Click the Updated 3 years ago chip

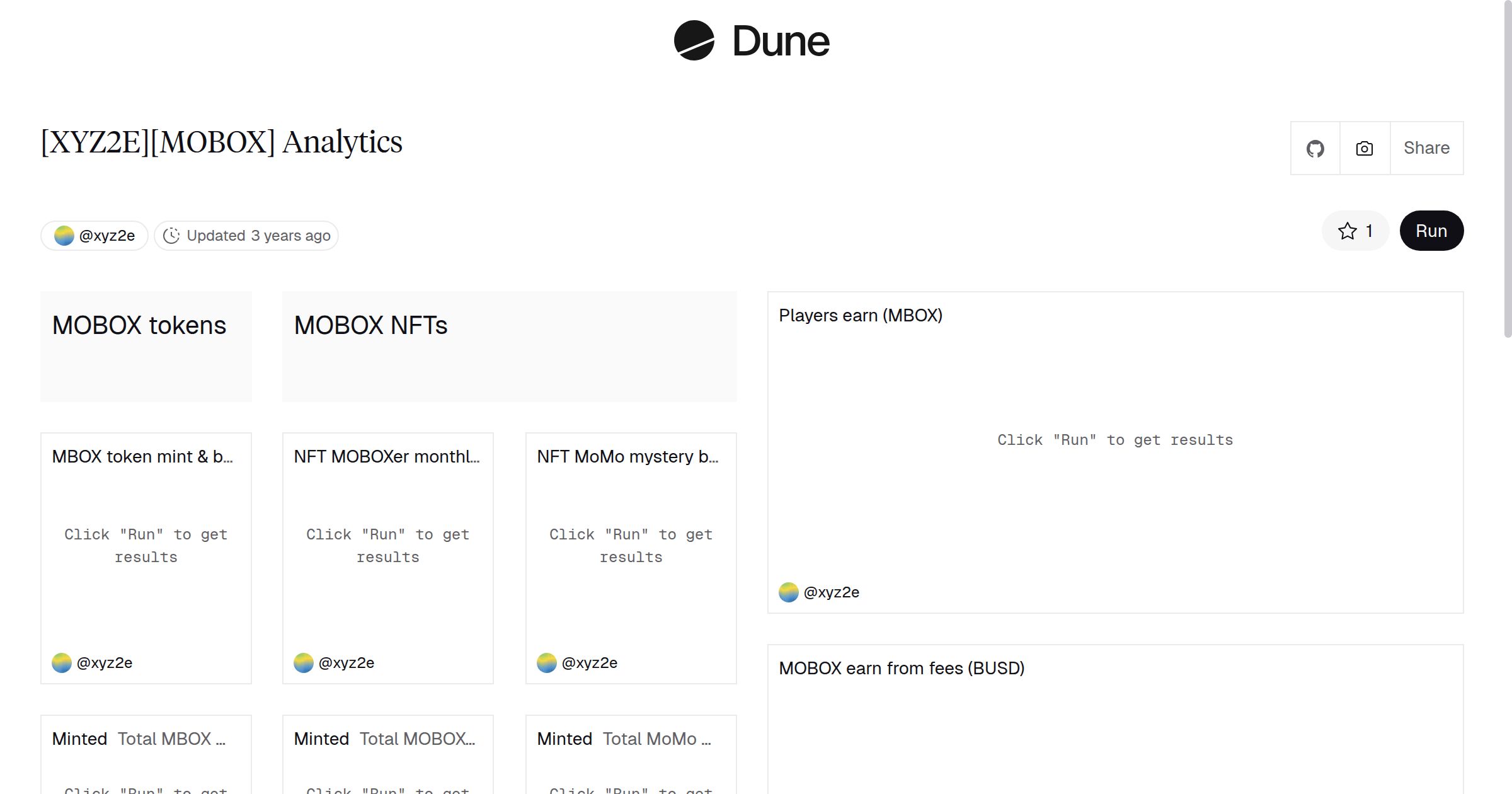click(246, 235)
